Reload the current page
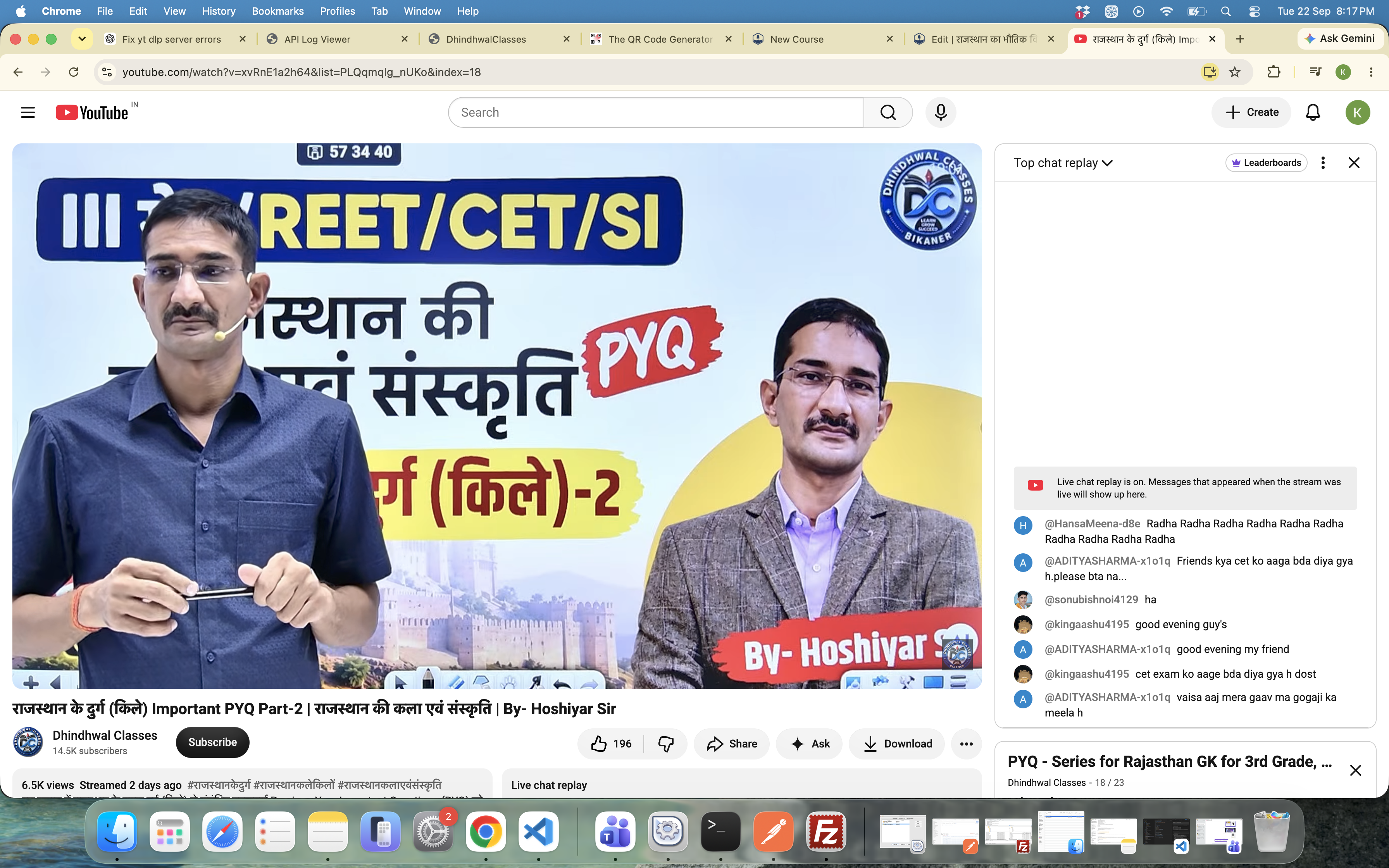The height and width of the screenshot is (868, 1389). tap(74, 72)
